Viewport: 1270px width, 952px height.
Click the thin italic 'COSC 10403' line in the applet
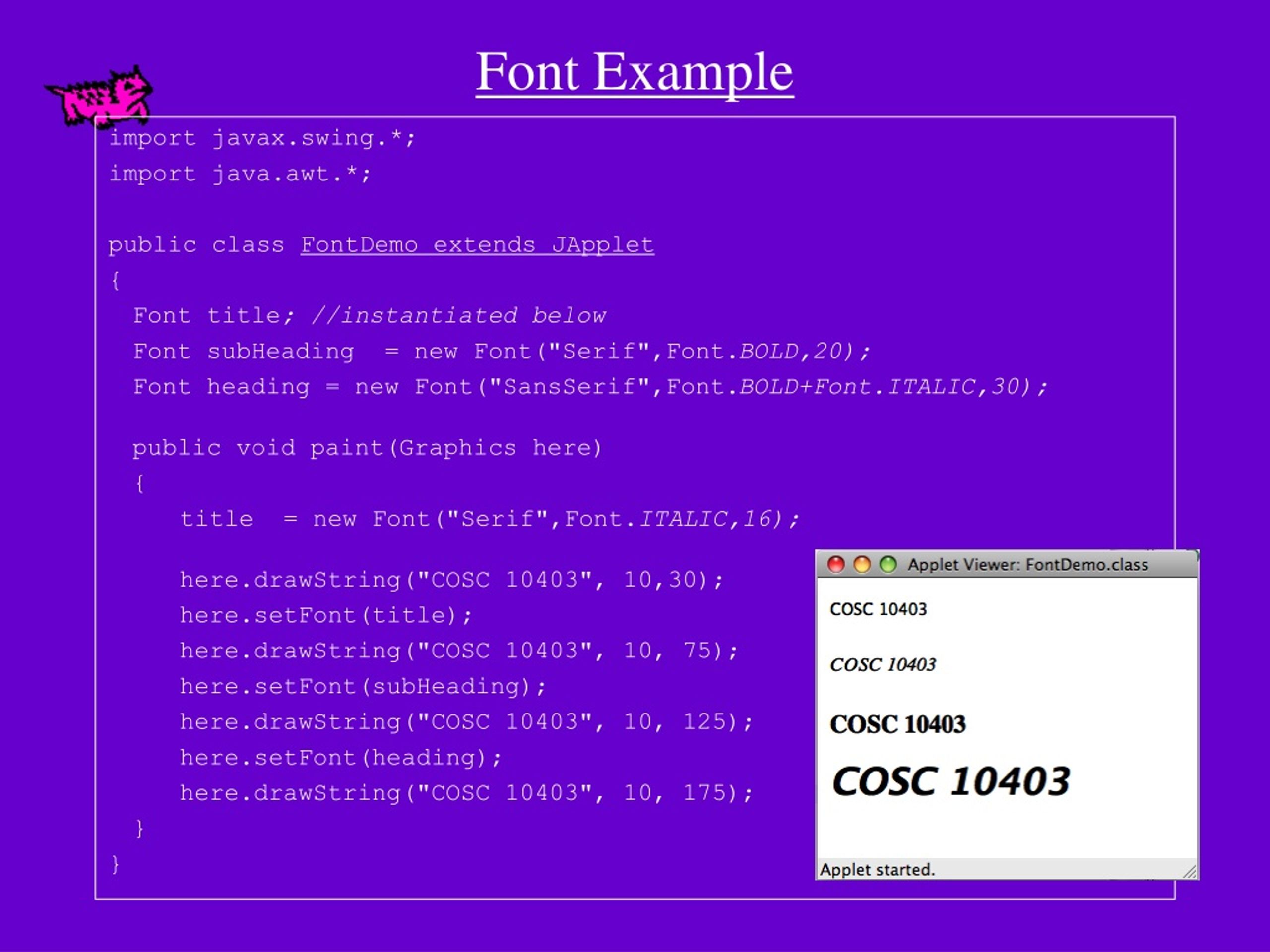pos(883,665)
